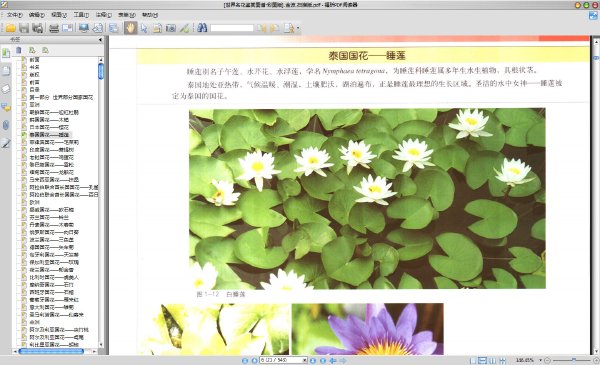This screenshot has width=600, height=365.
Task: Click bookmark panel vertical scrollbar thumb
Action: click(x=101, y=71)
